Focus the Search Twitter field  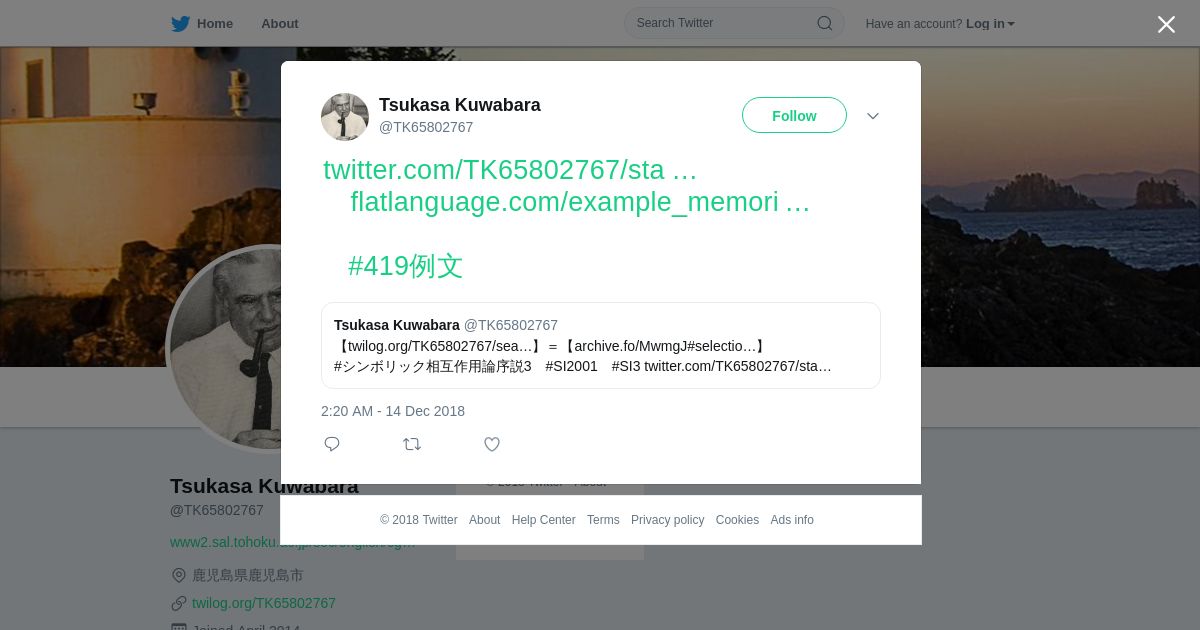[x=734, y=23]
